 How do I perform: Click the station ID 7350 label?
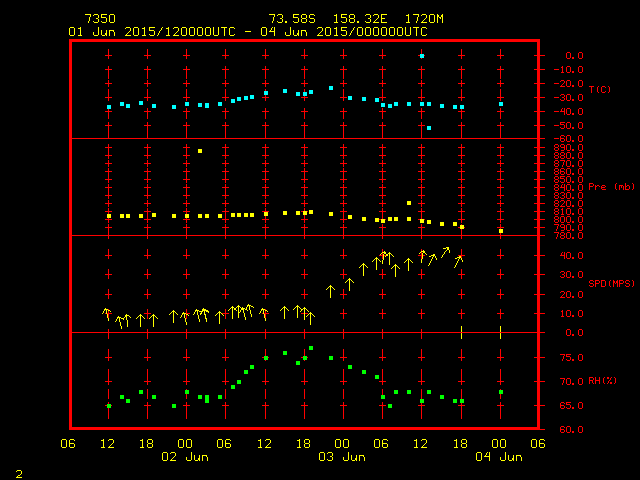click(x=100, y=19)
